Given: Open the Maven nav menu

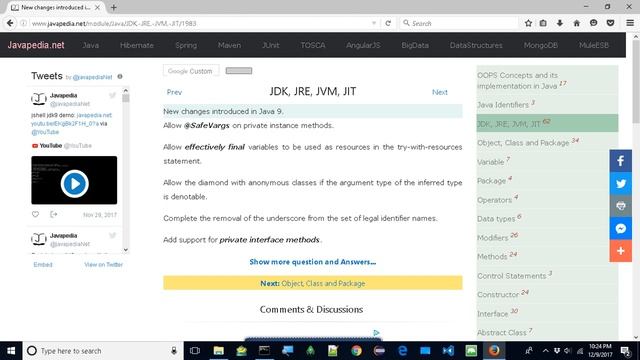Looking at the screenshot, I should 229,45.
